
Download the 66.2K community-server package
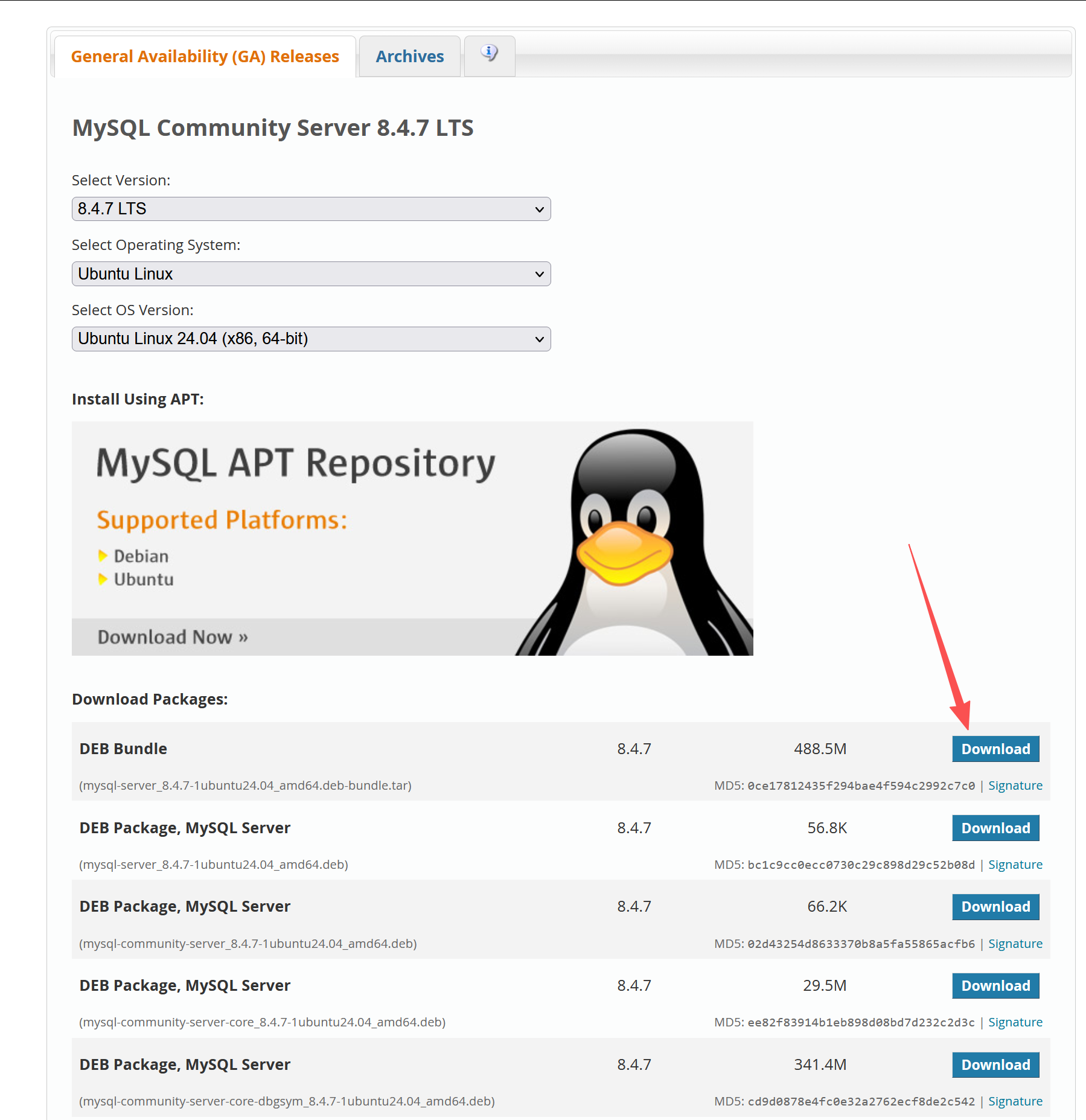pyautogui.click(x=995, y=907)
